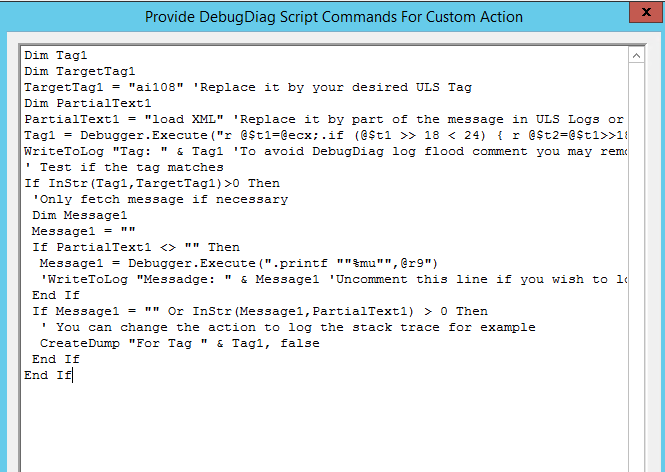
Task: Click the 'Message1 = ""' assignment line
Action: click(x=76, y=231)
